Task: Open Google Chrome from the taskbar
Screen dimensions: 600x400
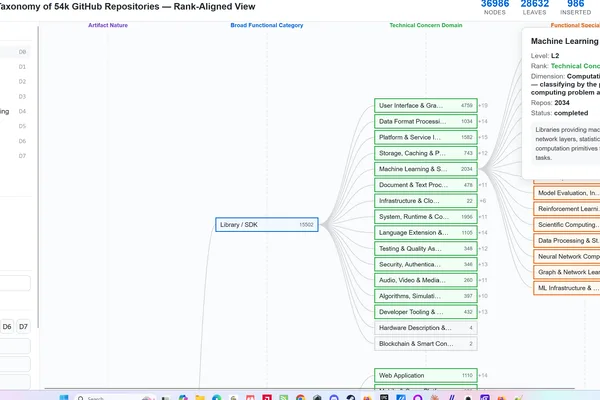Action: point(300,398)
